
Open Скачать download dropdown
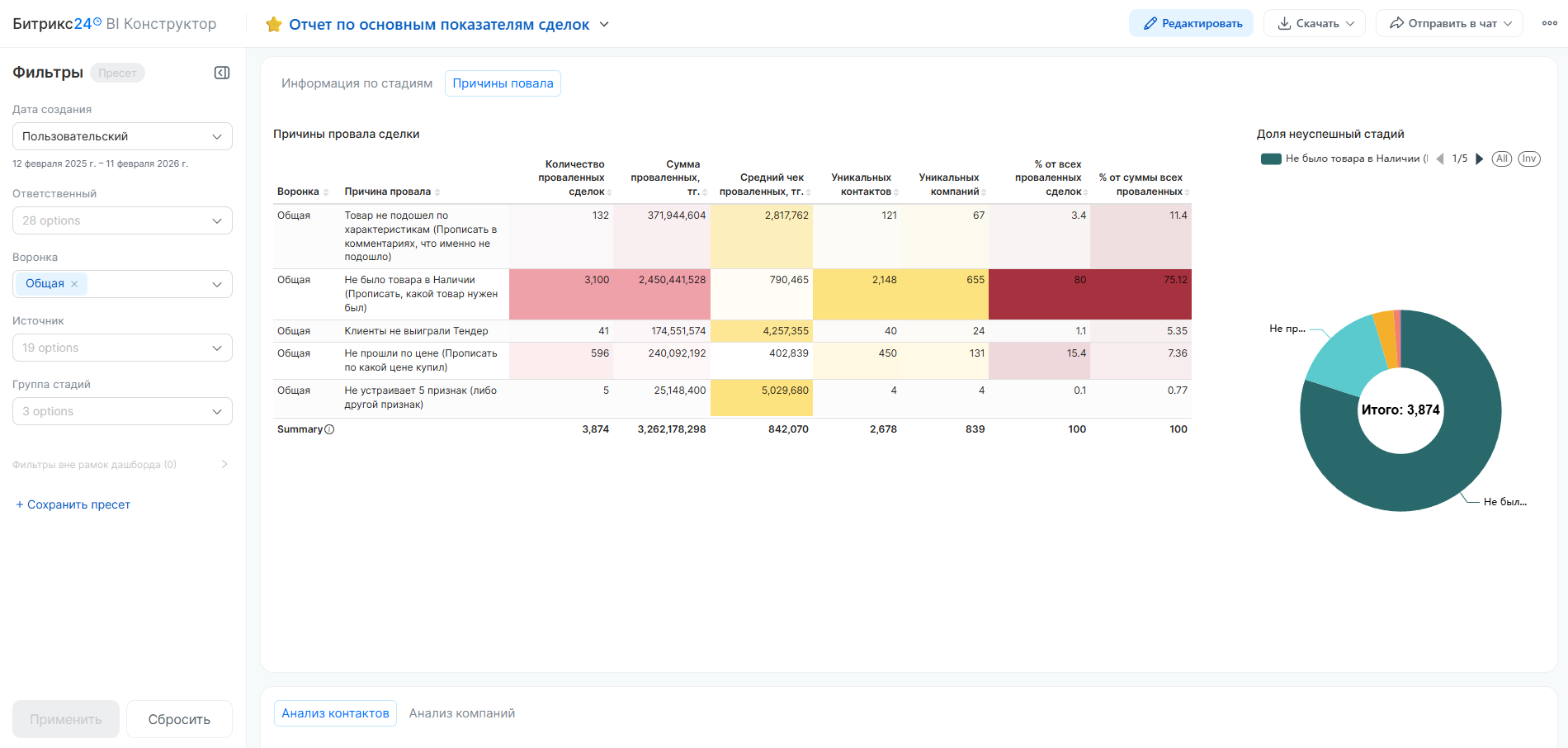1315,23
